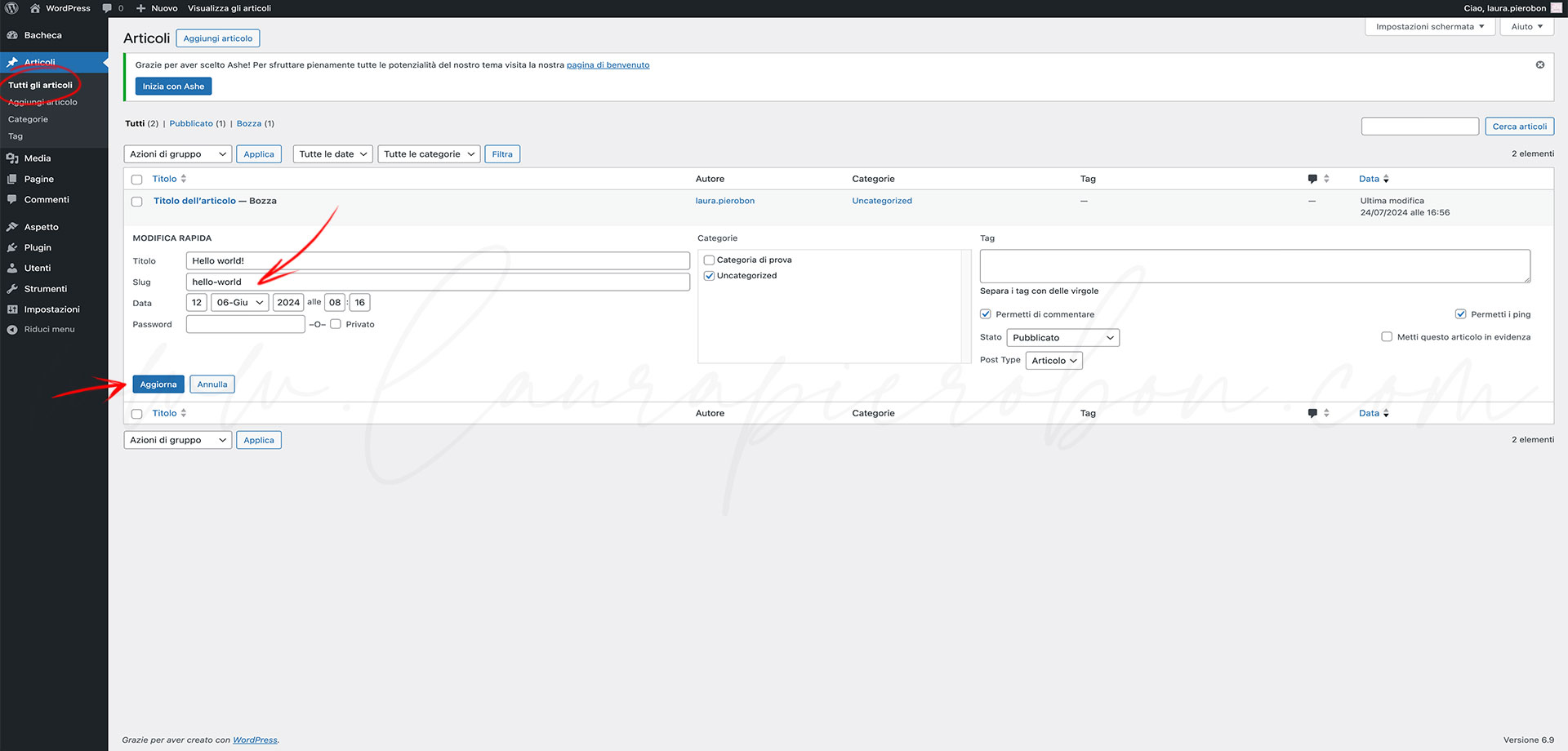Image resolution: width=1568 pixels, height=751 pixels.
Task: Open the Stato Pubblicato dropdown
Action: [x=1062, y=338]
